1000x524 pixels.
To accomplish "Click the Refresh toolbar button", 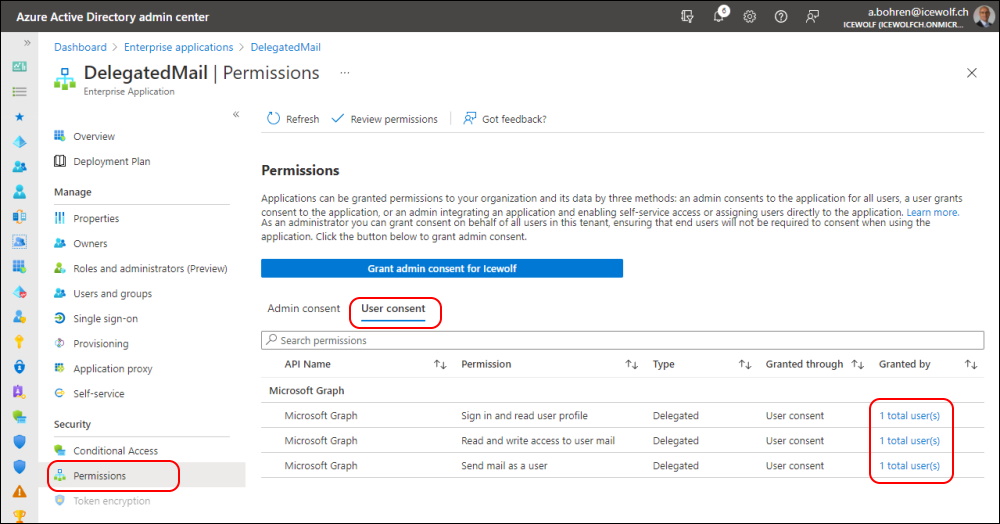I will [293, 119].
